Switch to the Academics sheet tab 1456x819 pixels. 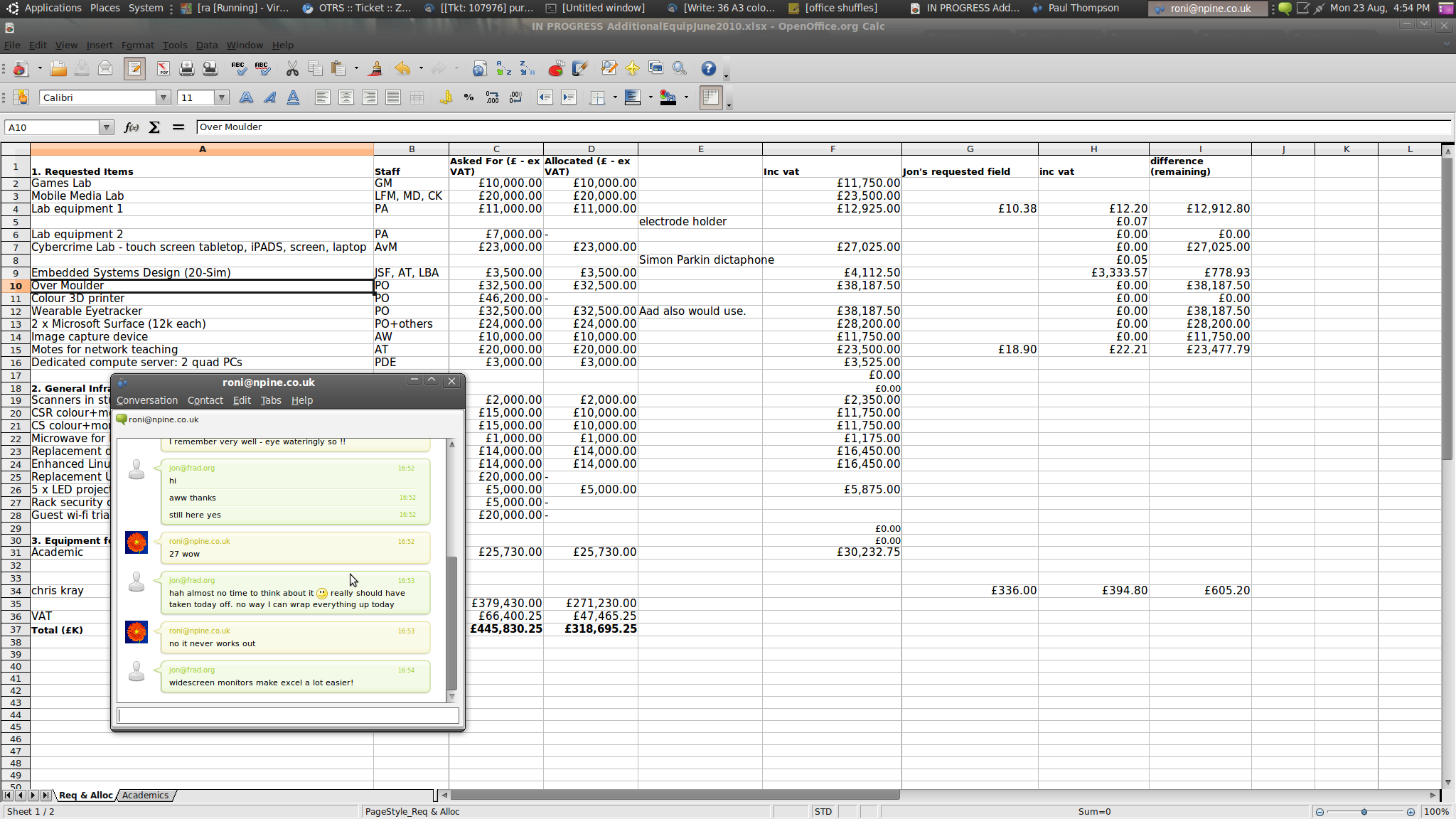pos(145,796)
